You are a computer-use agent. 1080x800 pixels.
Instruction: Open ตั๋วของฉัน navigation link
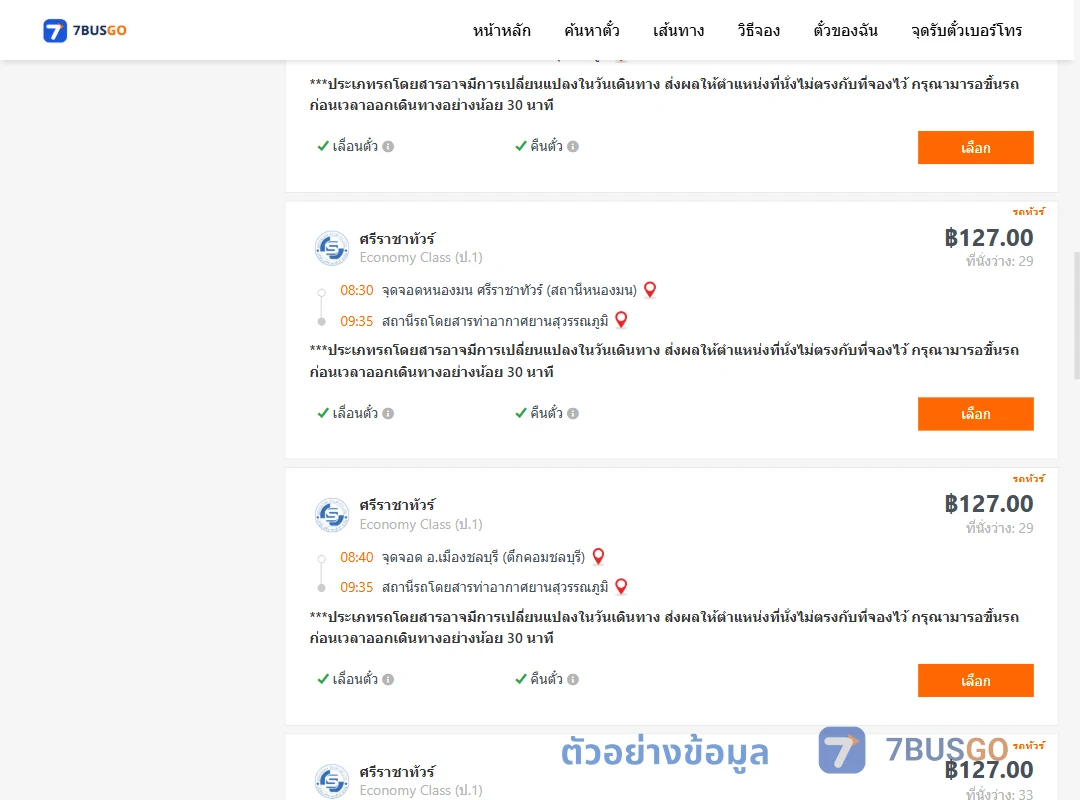tap(845, 30)
